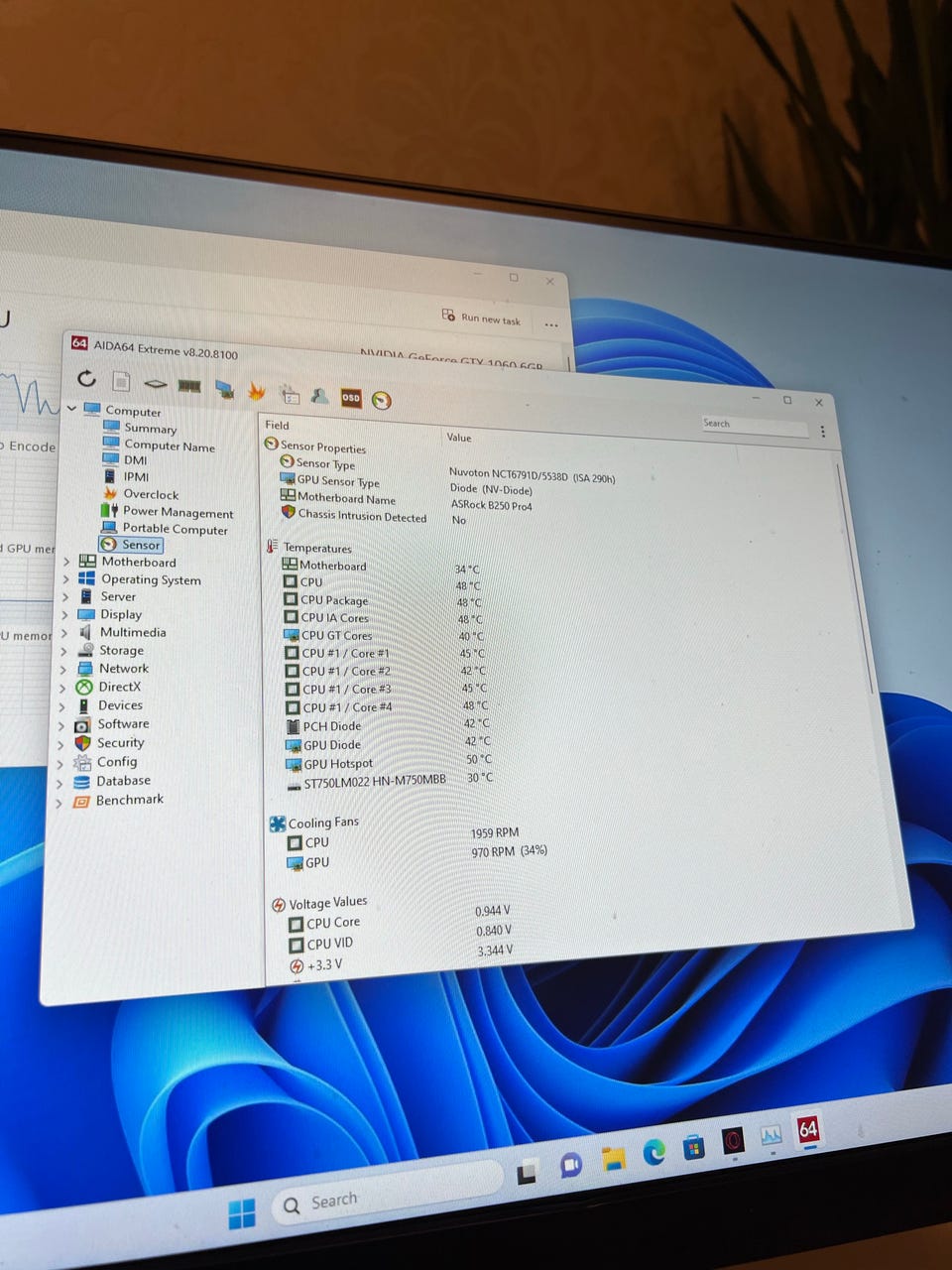Expand the Server tree node

[x=65, y=596]
